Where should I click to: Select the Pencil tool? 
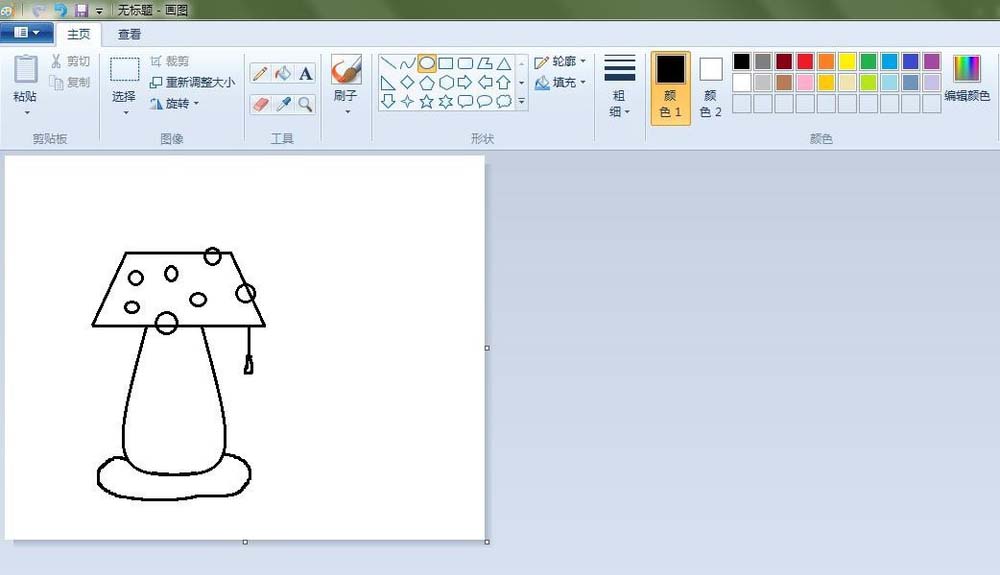(260, 74)
